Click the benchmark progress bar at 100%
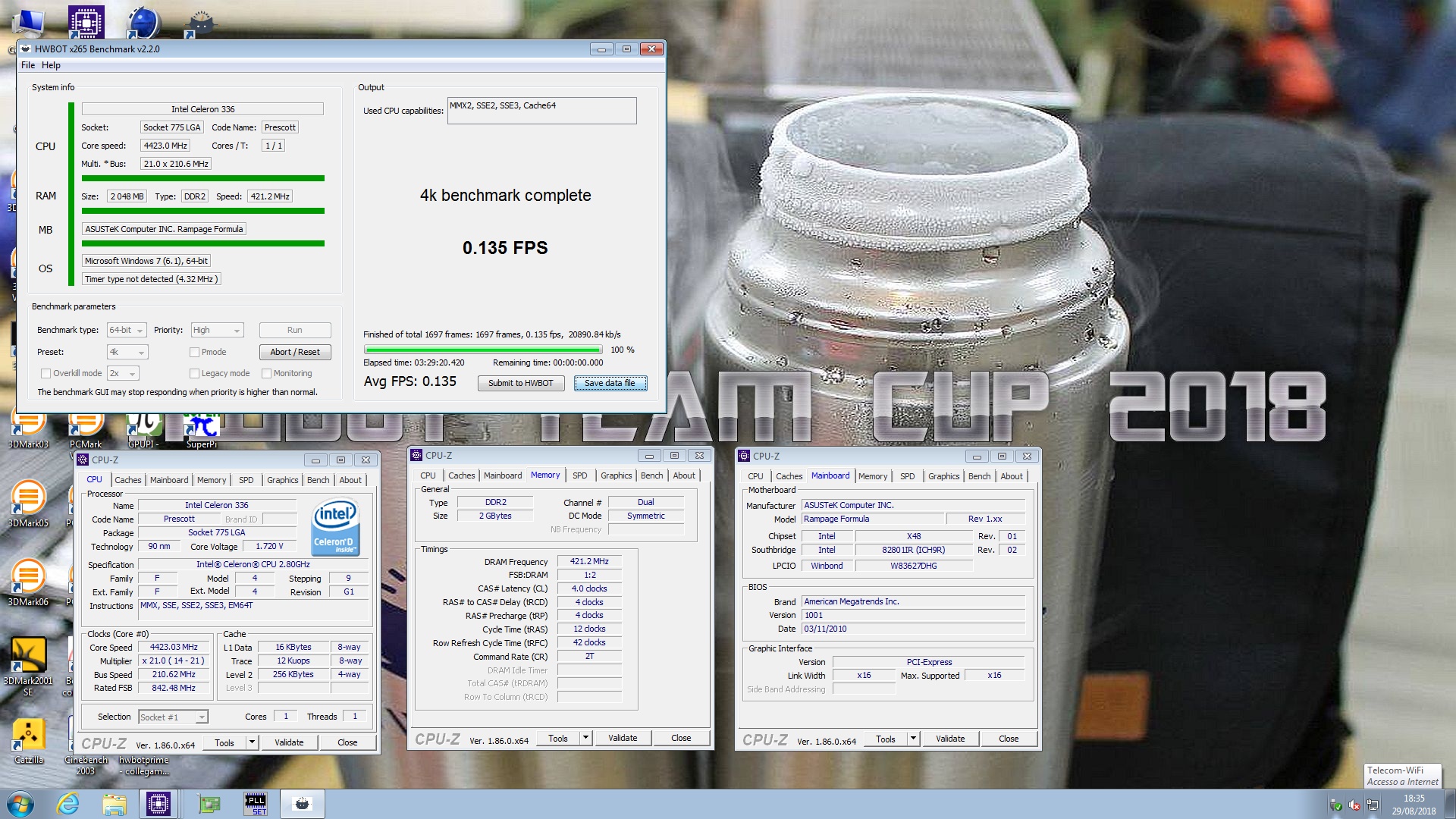This screenshot has width=1456, height=819. 483,350
